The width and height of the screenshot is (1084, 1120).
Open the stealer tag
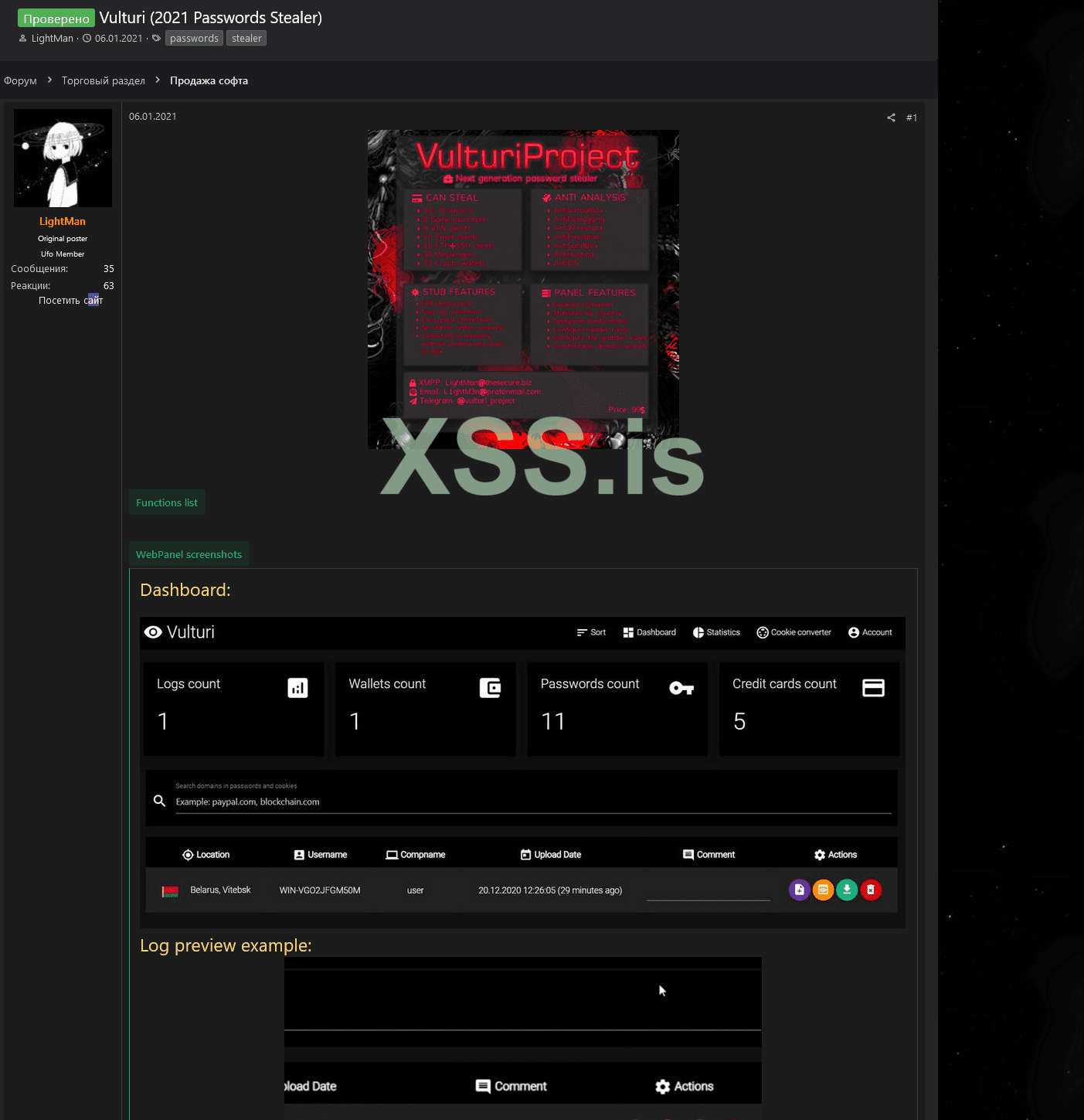[x=246, y=38]
